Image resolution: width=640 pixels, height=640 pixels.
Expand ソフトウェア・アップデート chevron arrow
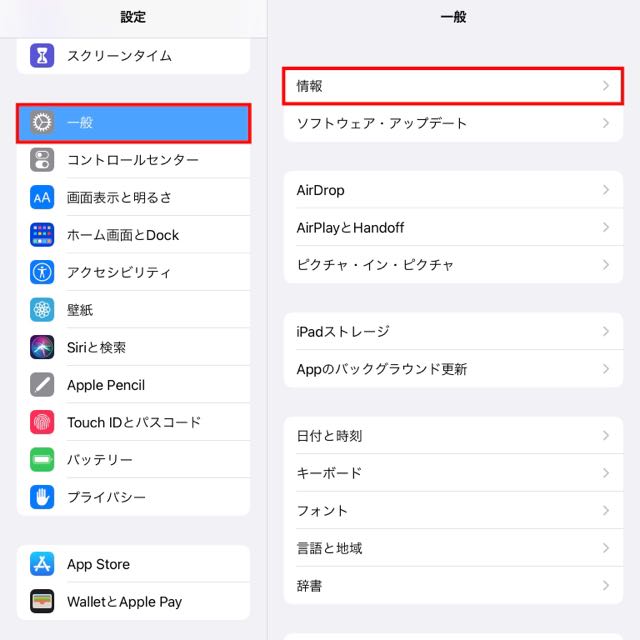point(606,123)
